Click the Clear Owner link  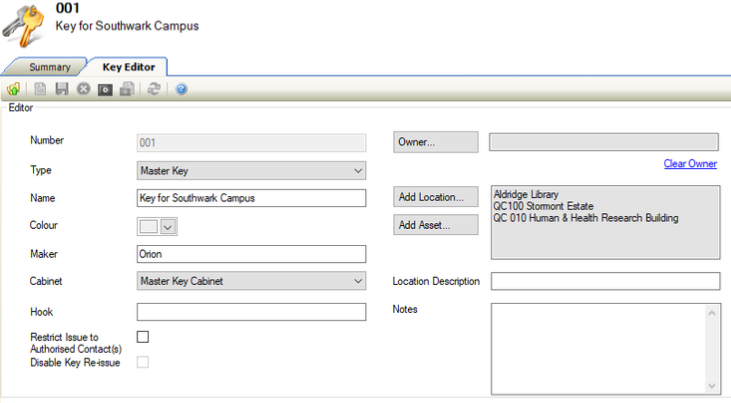click(690, 164)
